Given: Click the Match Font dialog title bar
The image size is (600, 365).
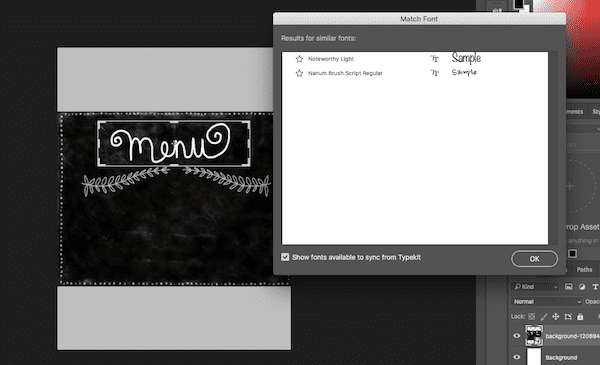Looking at the screenshot, I should pyautogui.click(x=419, y=19).
